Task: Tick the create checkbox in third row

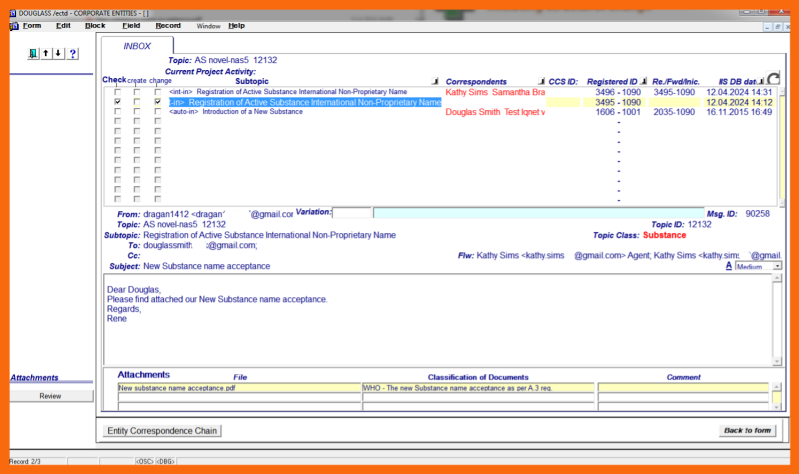Action: 137,112
